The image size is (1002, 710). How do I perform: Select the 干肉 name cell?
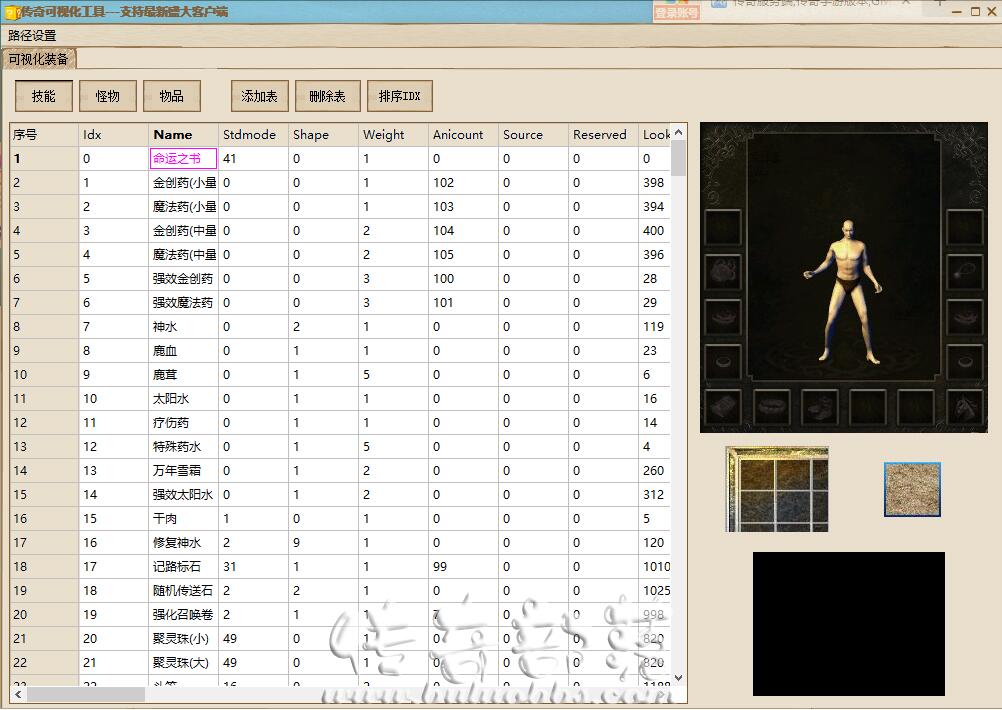[x=183, y=518]
